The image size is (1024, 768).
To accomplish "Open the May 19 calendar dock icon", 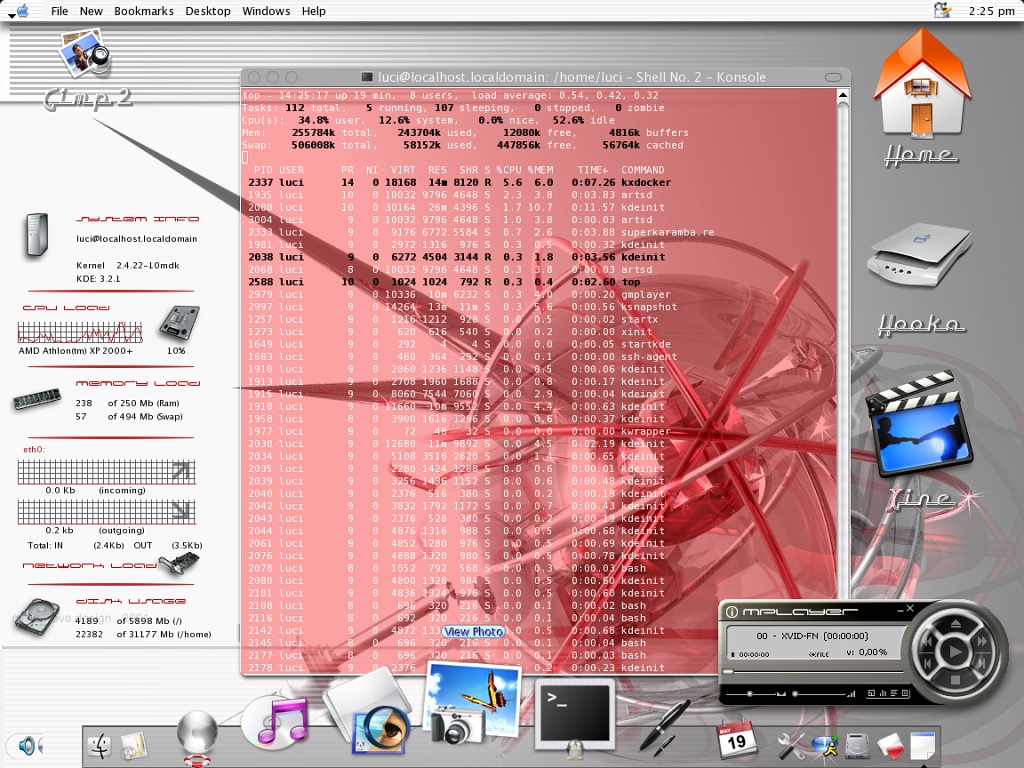I will [x=736, y=738].
